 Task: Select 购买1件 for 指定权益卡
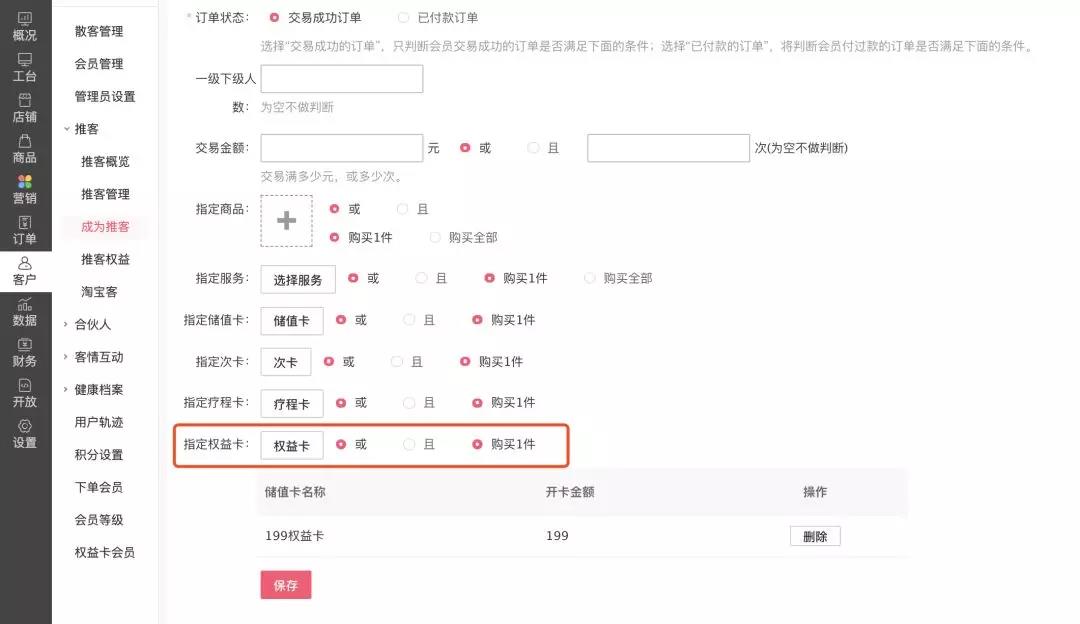pos(477,444)
